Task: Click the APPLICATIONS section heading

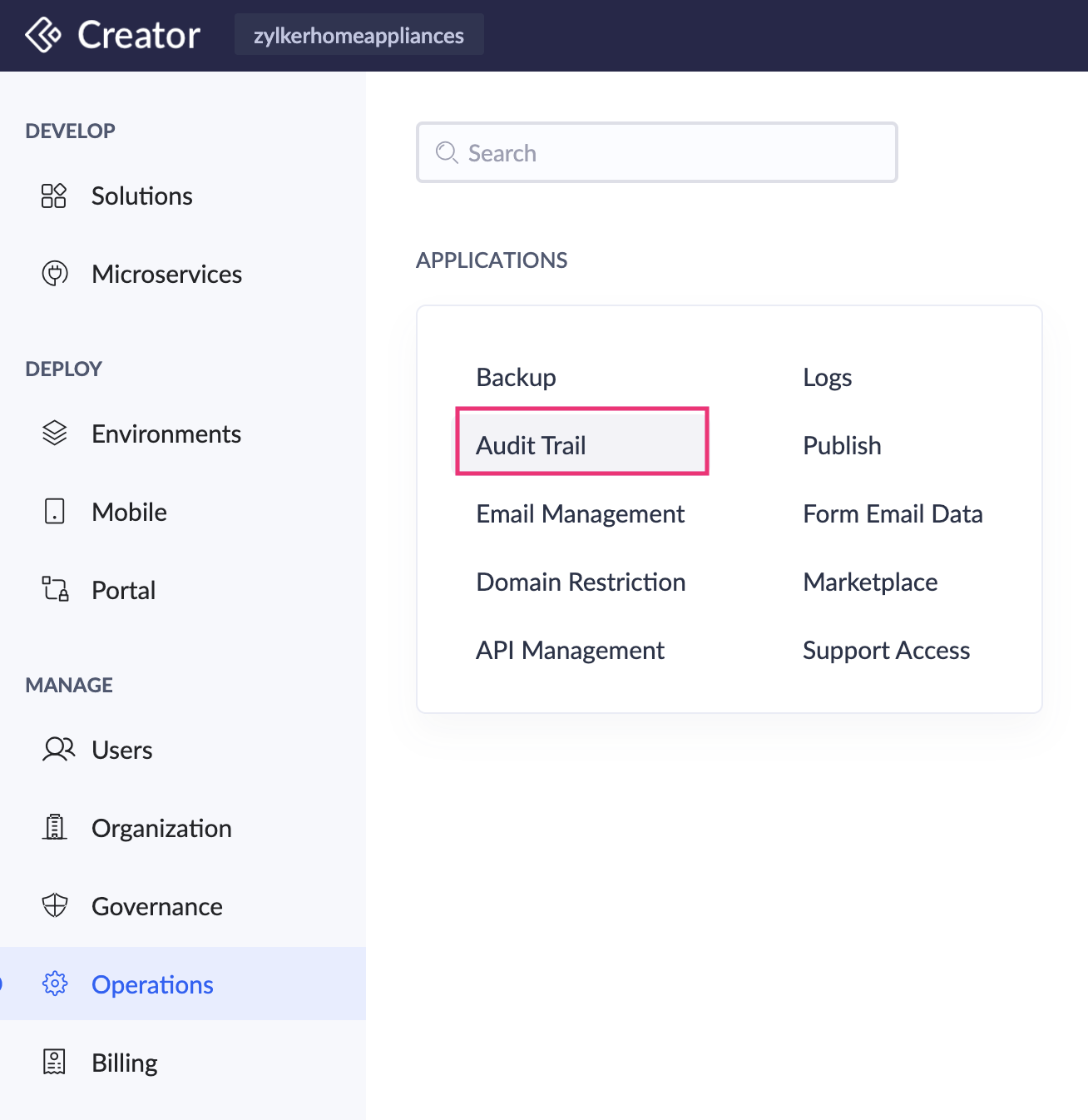Action: 492,260
